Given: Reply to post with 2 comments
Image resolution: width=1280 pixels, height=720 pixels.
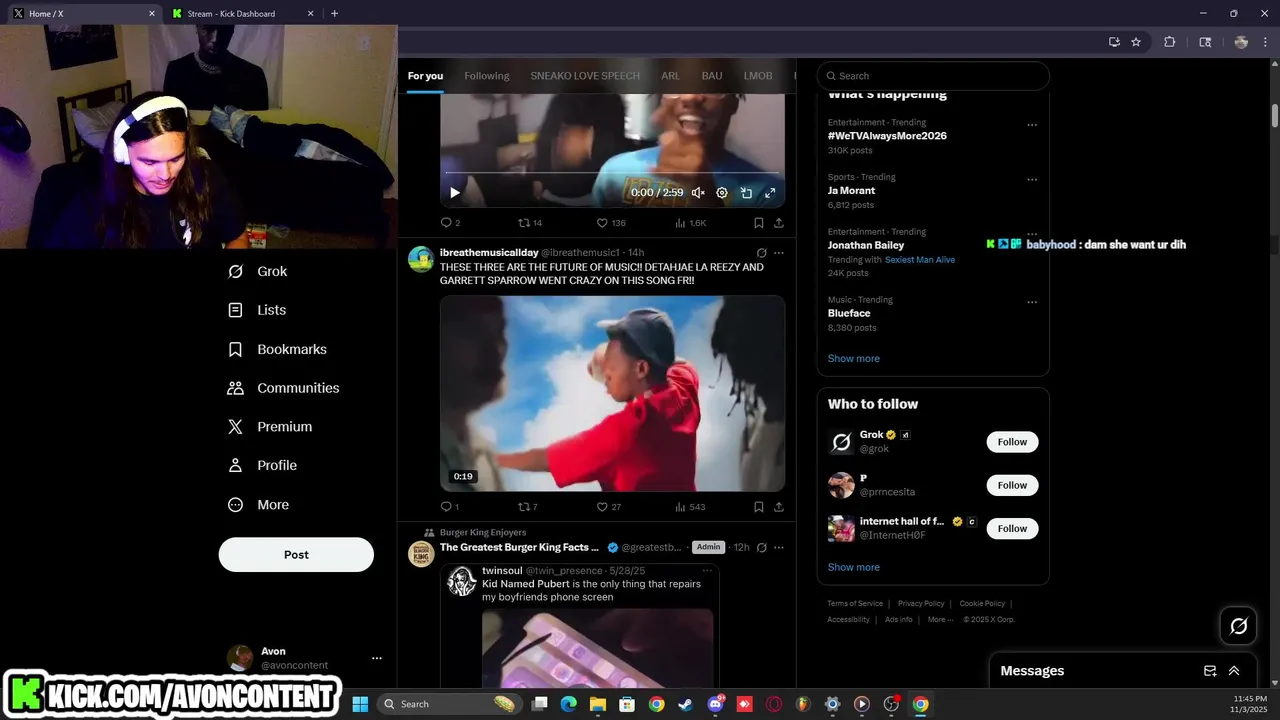Looking at the screenshot, I should (450, 223).
